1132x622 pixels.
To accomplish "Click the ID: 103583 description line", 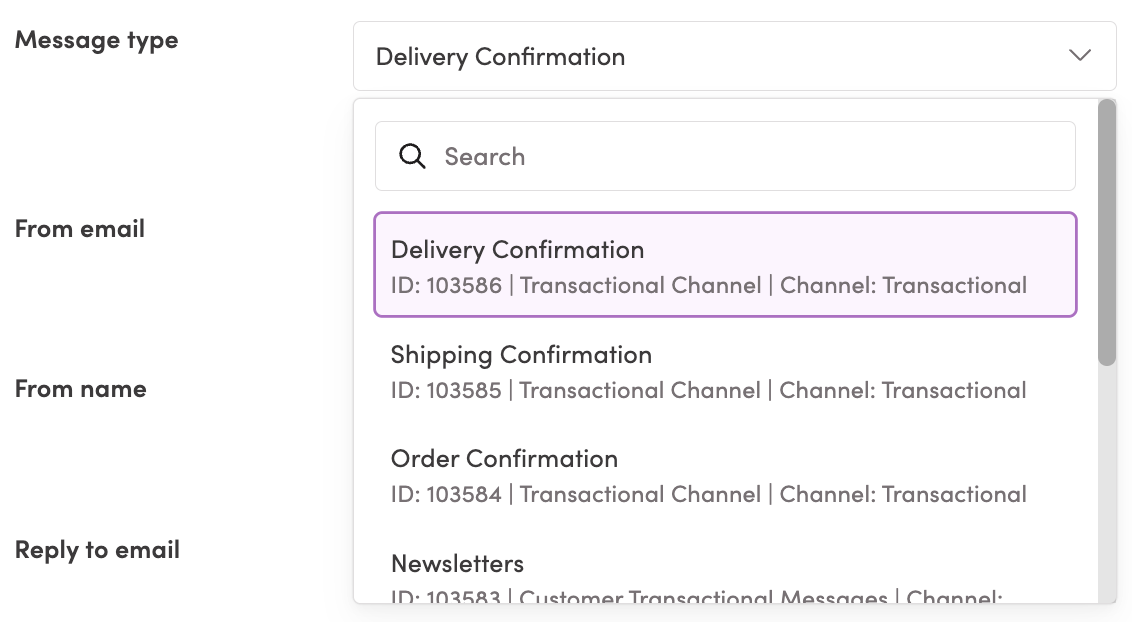I will pyautogui.click(x=696, y=598).
